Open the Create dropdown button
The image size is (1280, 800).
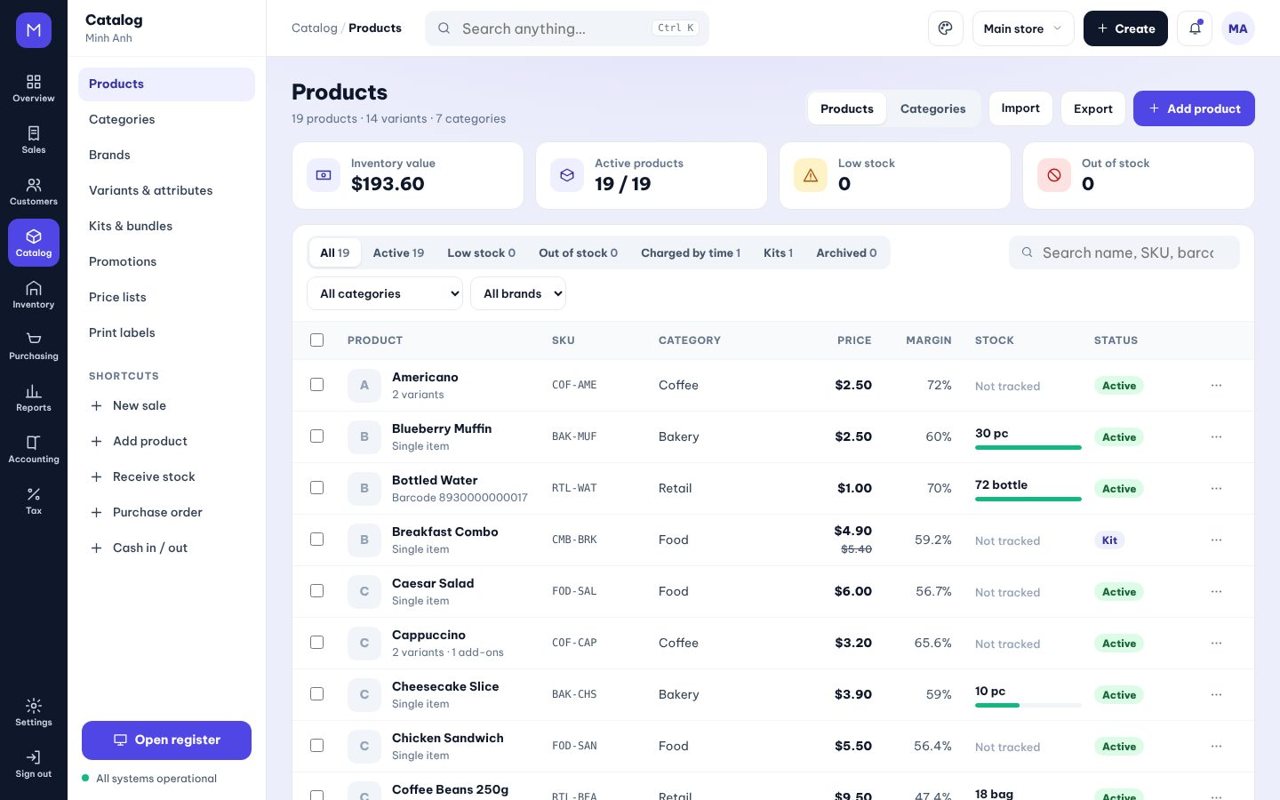tap(1126, 28)
